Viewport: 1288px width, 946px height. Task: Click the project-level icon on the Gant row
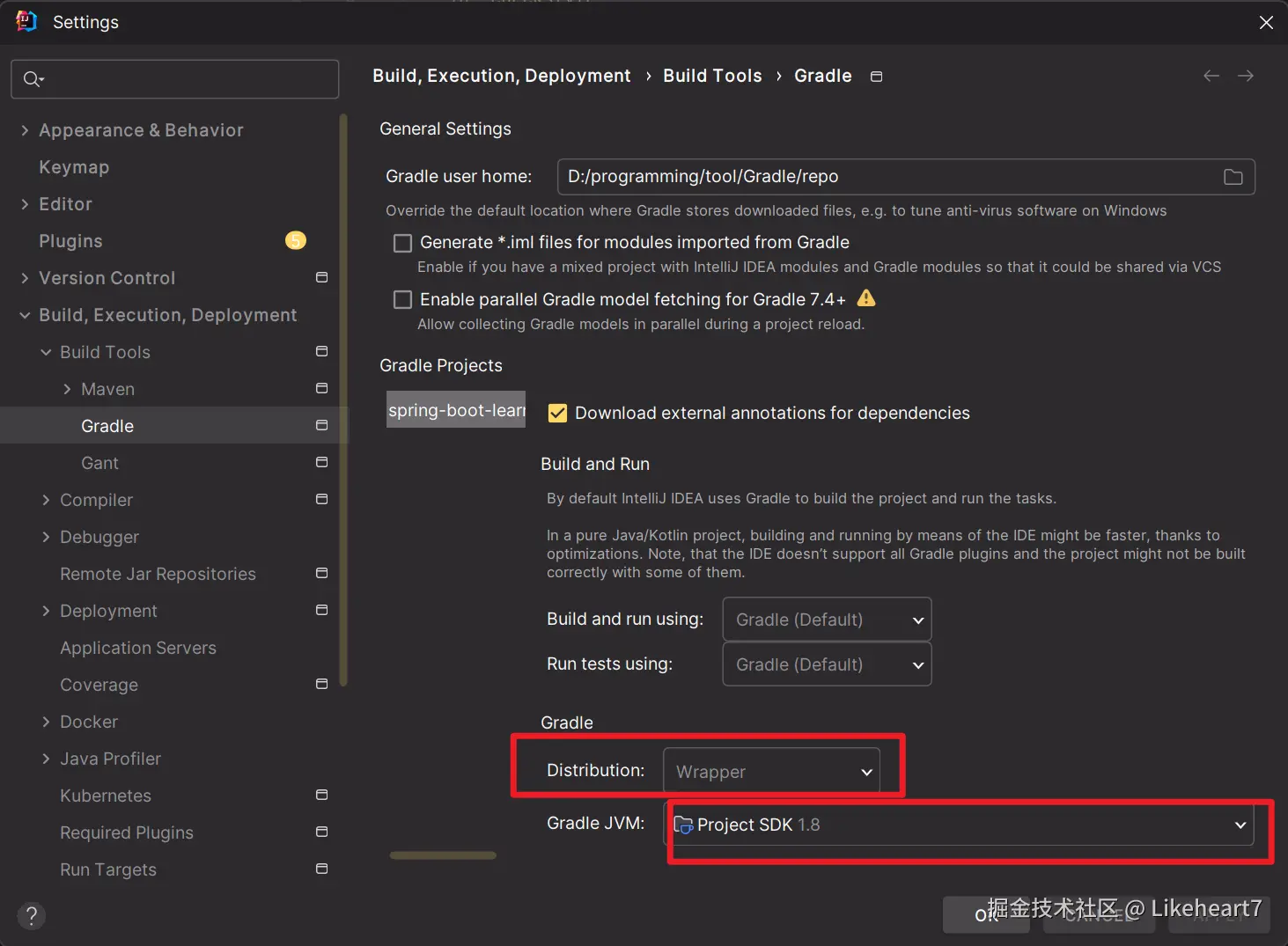[x=321, y=462]
